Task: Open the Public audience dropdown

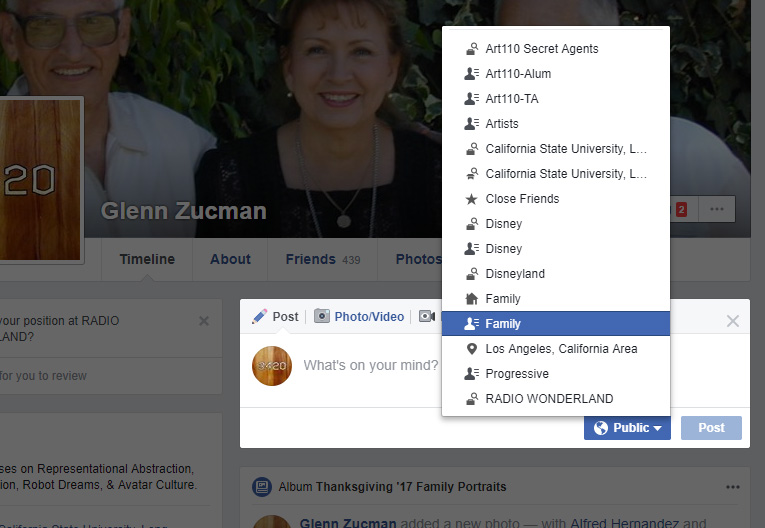Action: point(627,427)
